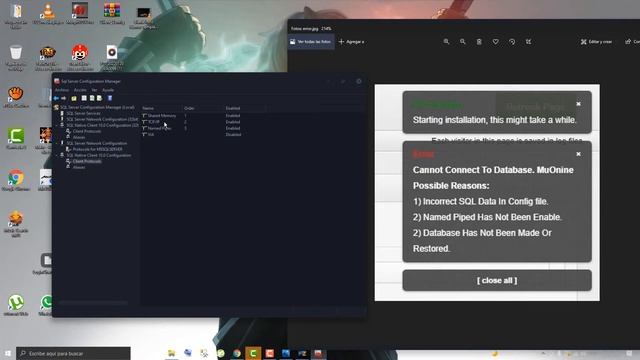Viewport: 640px width, 360px height.
Task: Collapse the lower SQL Native Client 10.0 Configuration node
Action: 57,156
